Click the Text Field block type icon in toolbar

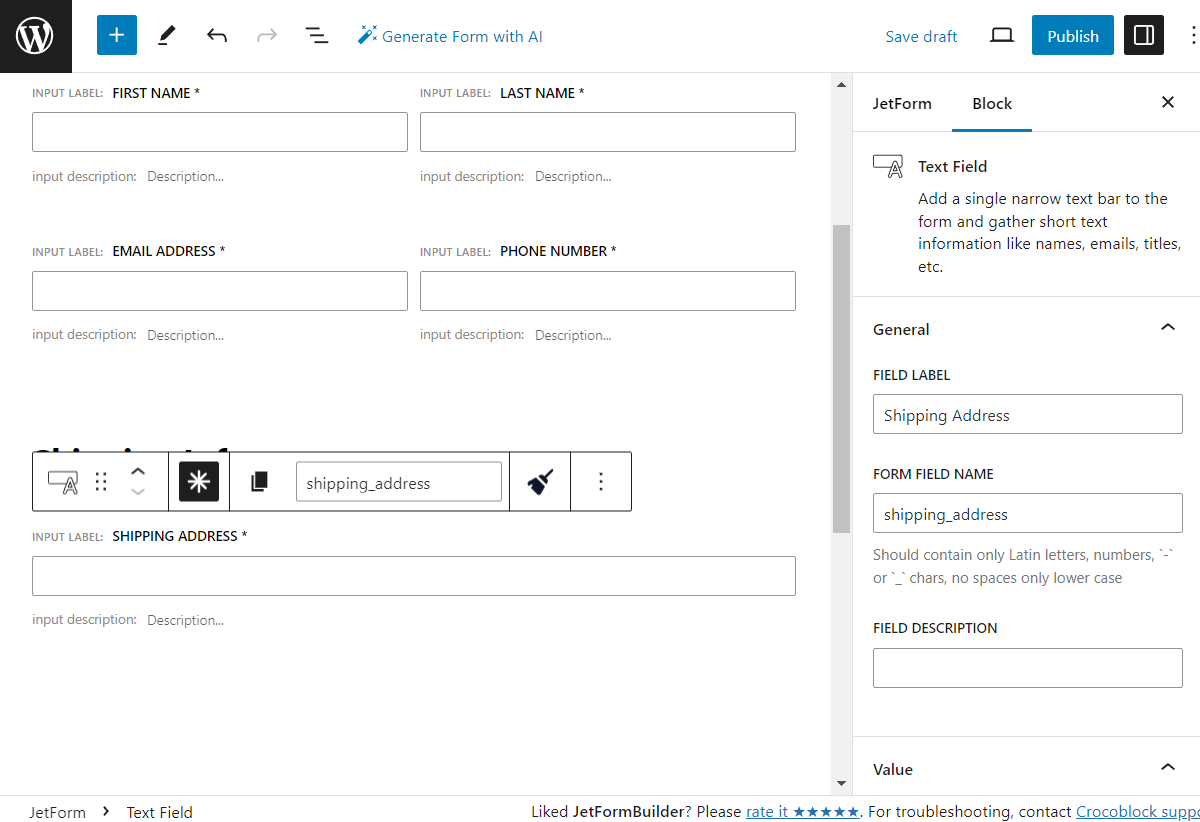tap(62, 482)
